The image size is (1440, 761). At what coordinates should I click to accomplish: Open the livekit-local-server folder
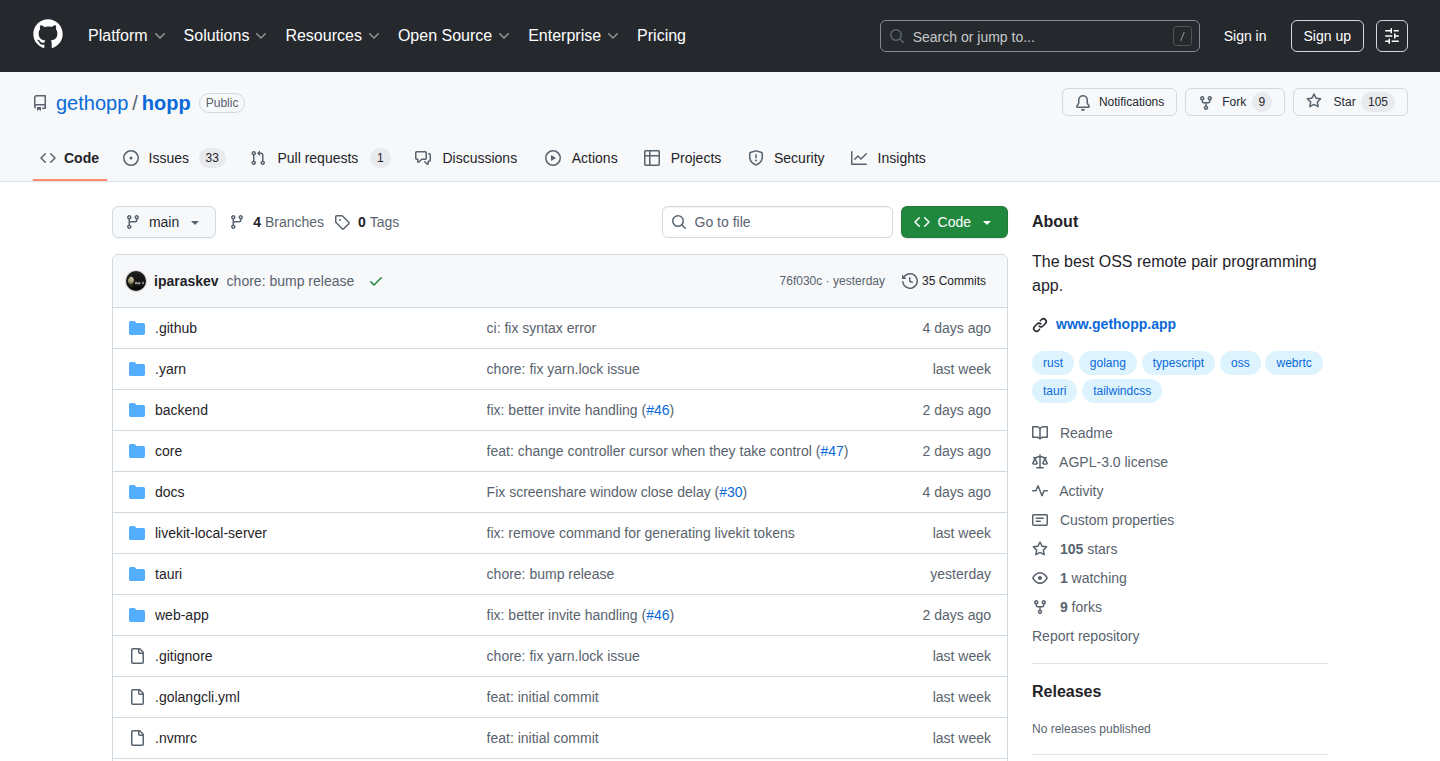(211, 533)
